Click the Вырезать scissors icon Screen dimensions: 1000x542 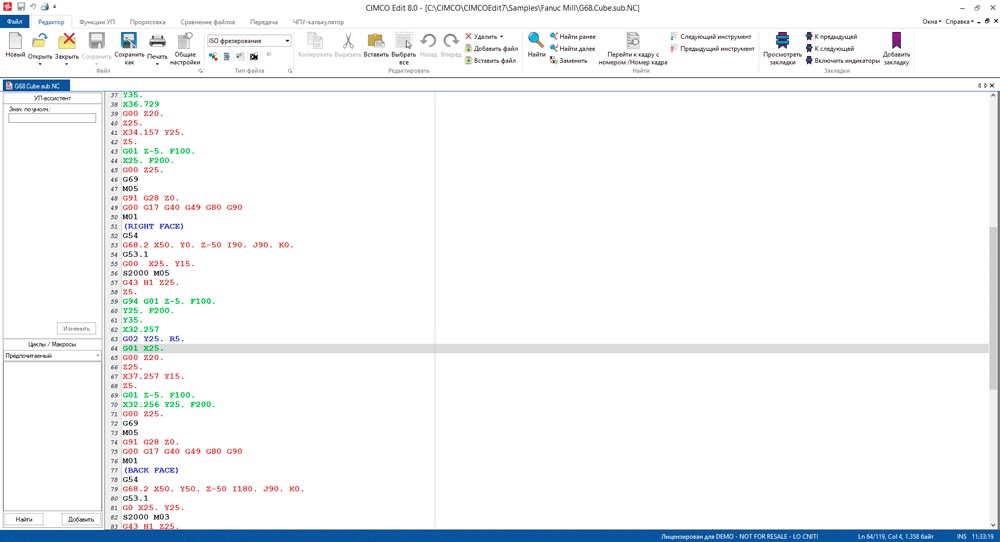tap(348, 41)
